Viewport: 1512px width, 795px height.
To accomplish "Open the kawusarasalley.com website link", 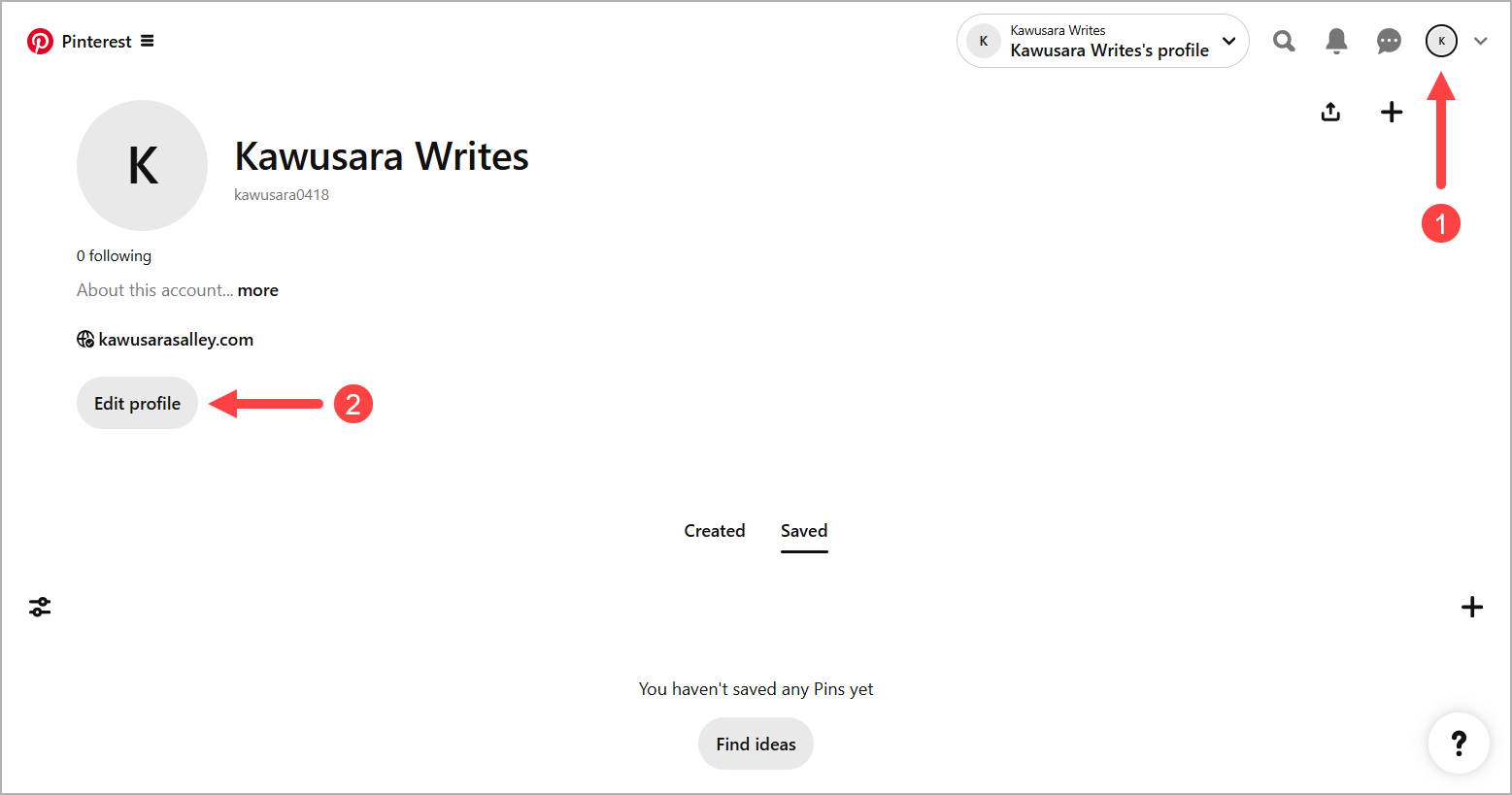I will (176, 340).
